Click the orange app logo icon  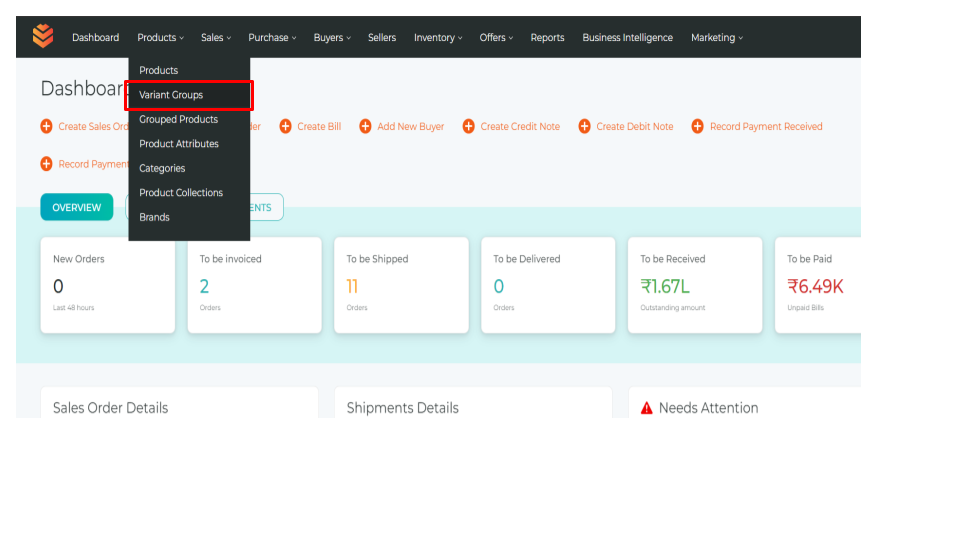click(x=43, y=36)
